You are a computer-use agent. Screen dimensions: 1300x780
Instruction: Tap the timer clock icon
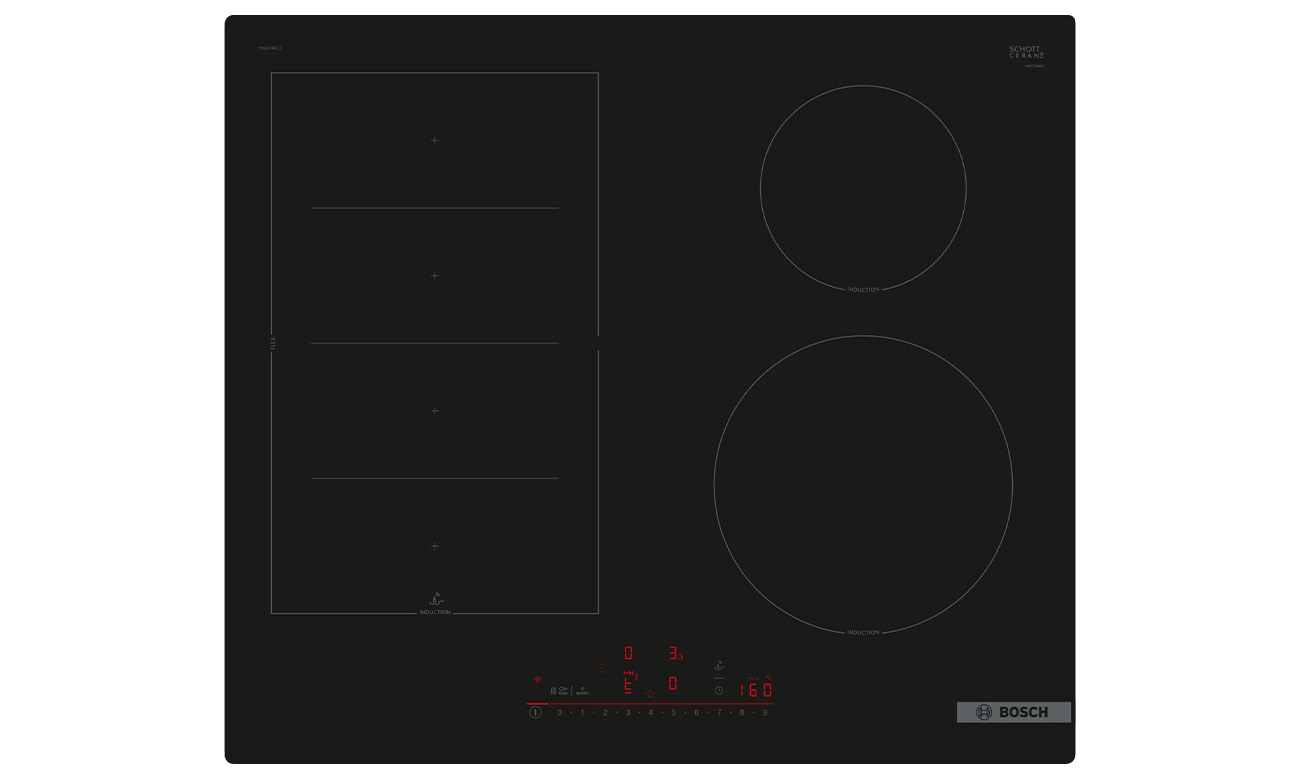718,690
